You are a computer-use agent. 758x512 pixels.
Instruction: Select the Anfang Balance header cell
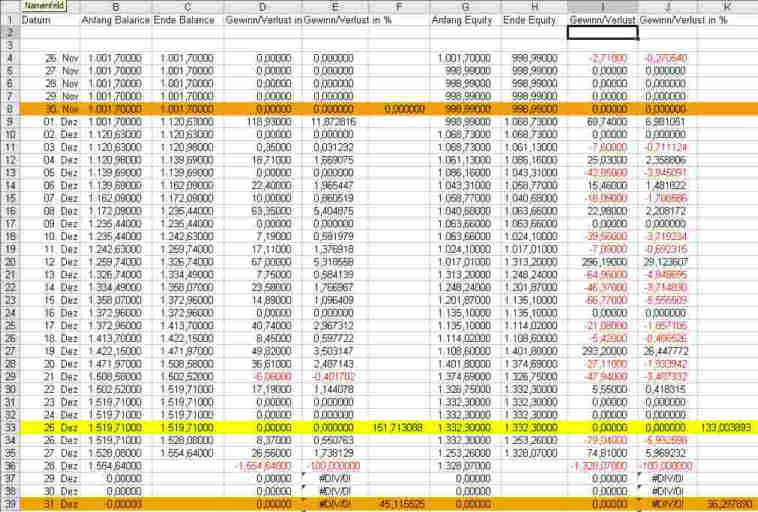(115, 20)
